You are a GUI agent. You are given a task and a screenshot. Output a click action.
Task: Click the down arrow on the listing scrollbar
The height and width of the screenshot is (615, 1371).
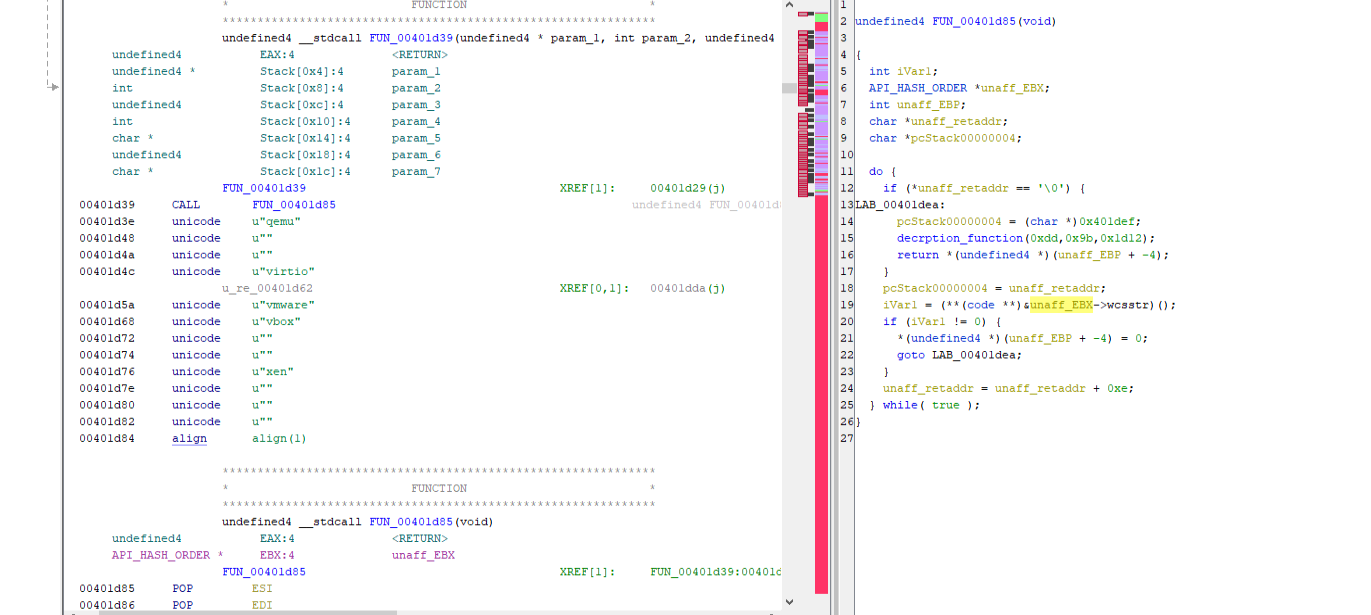click(x=790, y=602)
